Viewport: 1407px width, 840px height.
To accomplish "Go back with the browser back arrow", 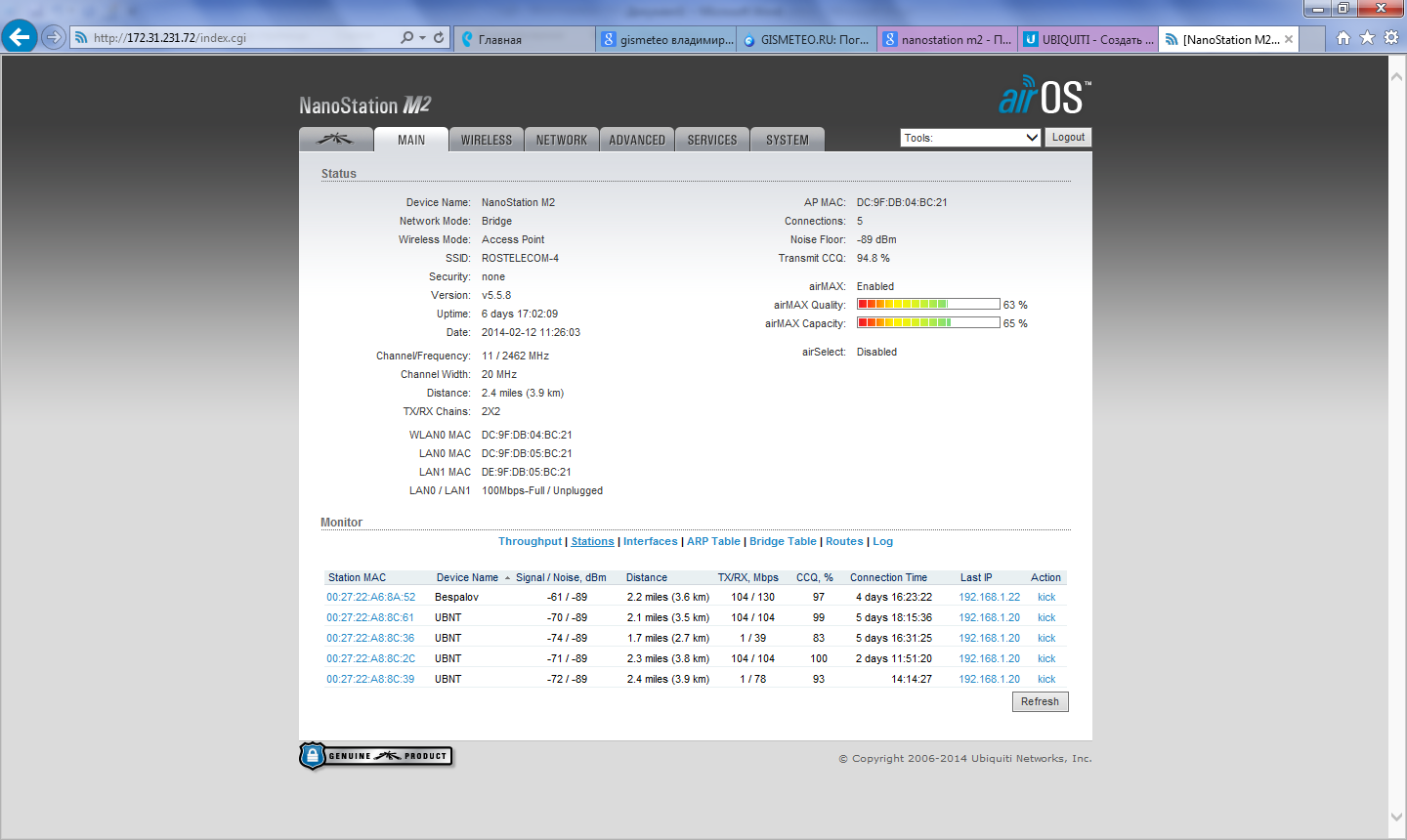I will click(x=19, y=37).
